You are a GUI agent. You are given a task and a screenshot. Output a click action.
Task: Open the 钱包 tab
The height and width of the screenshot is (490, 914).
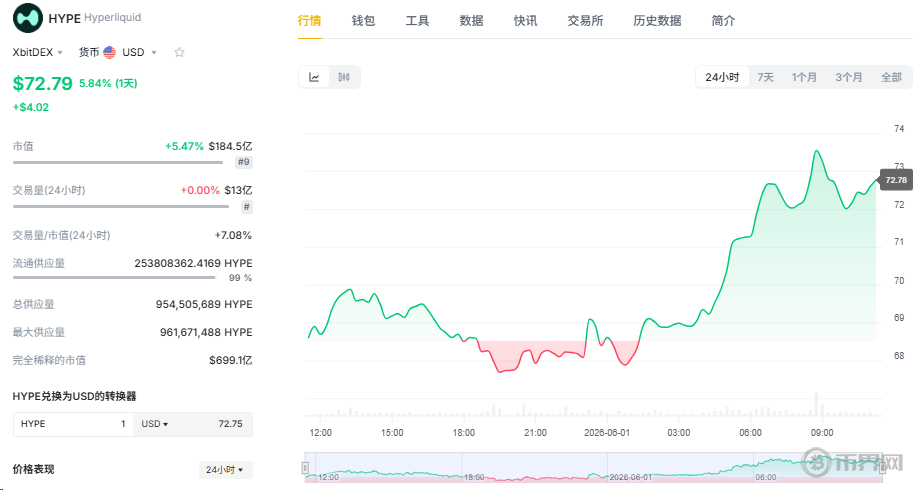click(x=363, y=21)
